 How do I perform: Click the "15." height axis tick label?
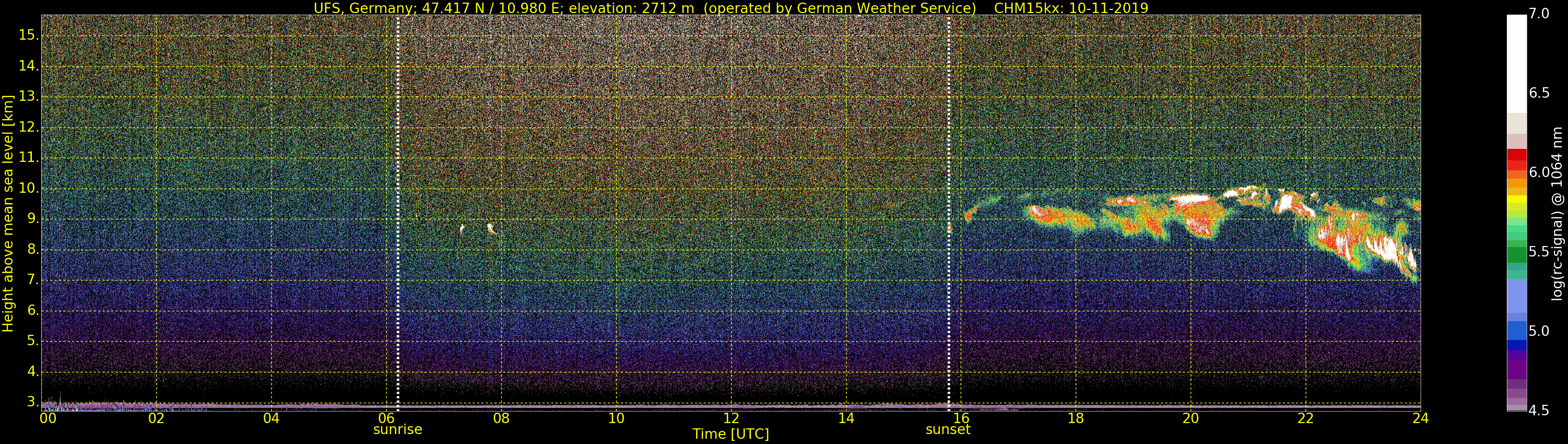click(x=28, y=36)
